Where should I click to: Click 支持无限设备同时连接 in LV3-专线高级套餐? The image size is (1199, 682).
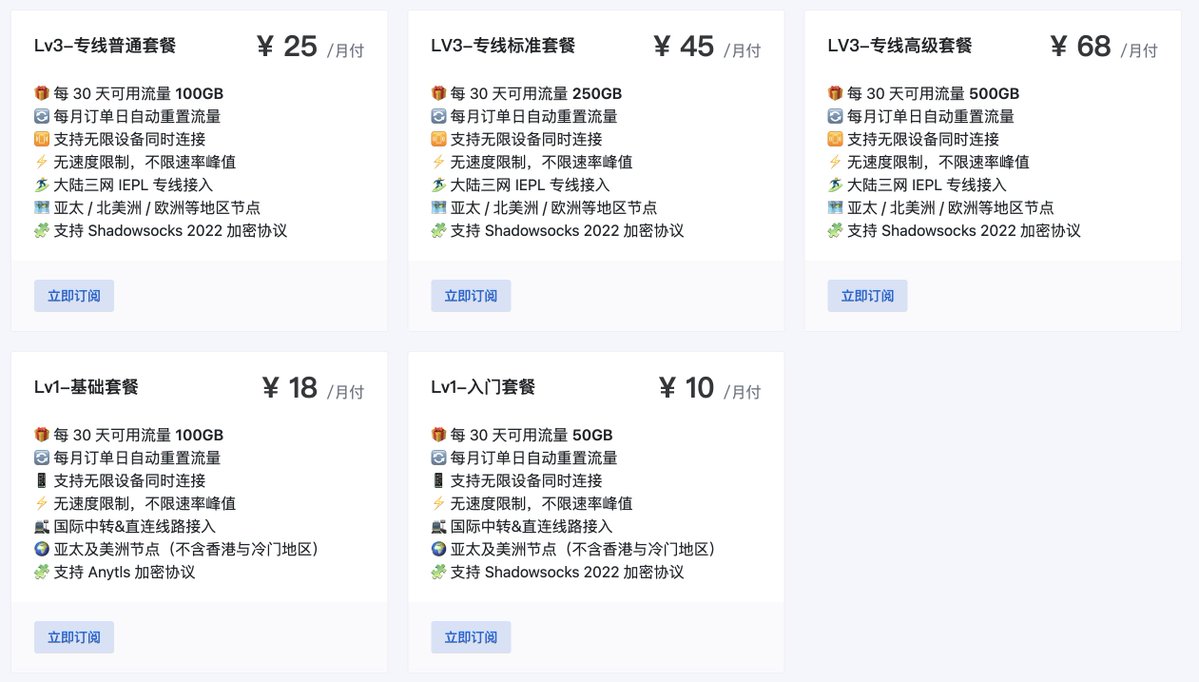click(923, 139)
